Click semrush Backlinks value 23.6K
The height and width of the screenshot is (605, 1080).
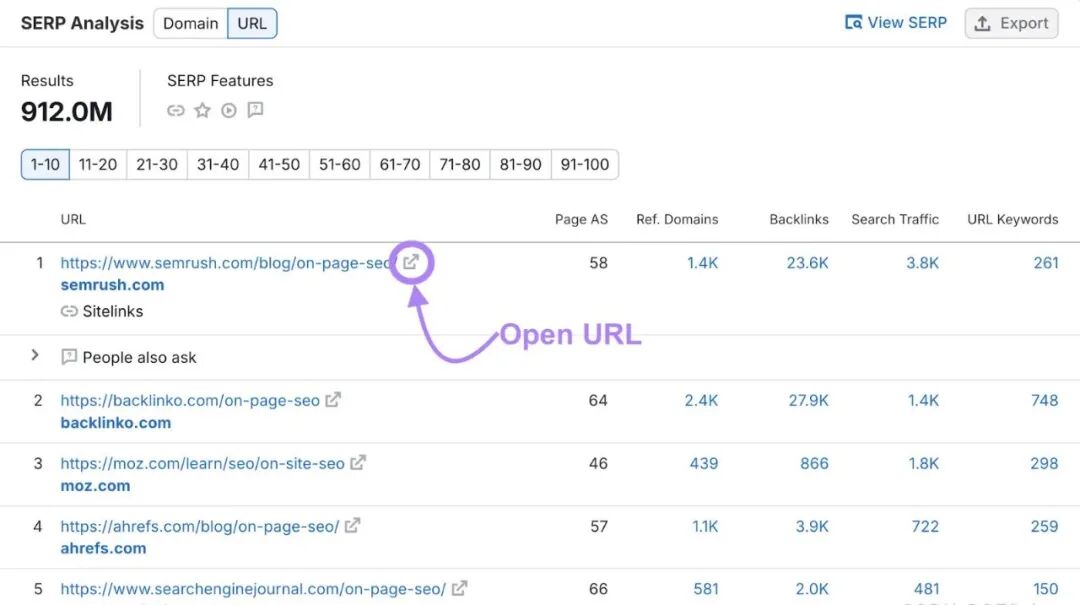point(807,263)
